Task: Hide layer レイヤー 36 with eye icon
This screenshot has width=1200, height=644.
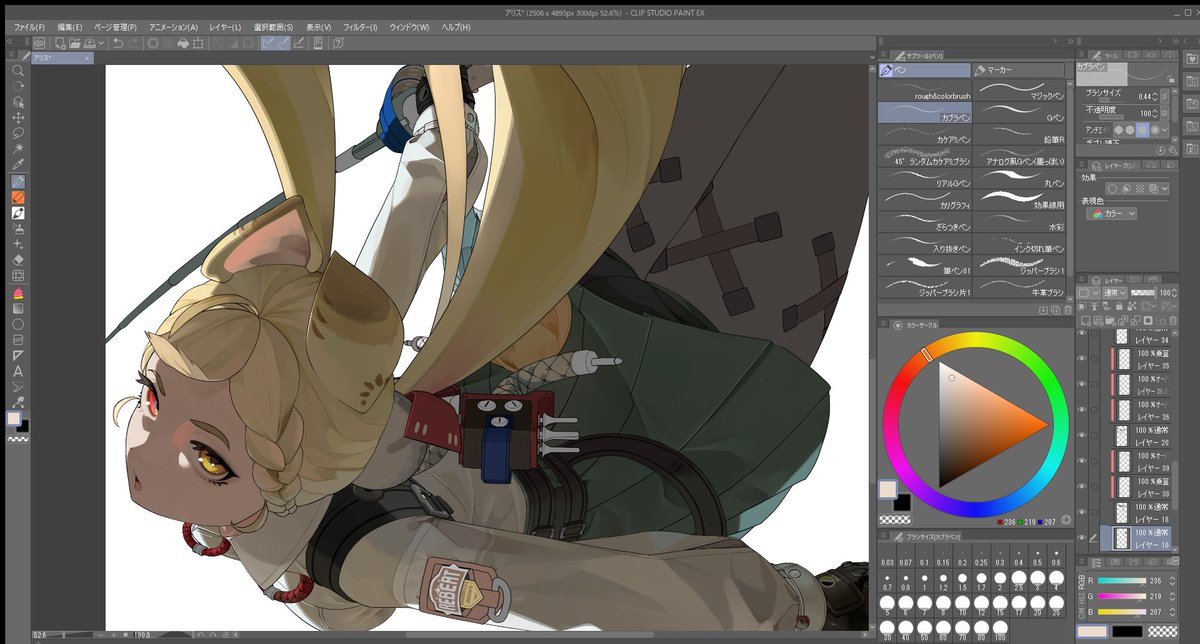Action: point(1082,410)
